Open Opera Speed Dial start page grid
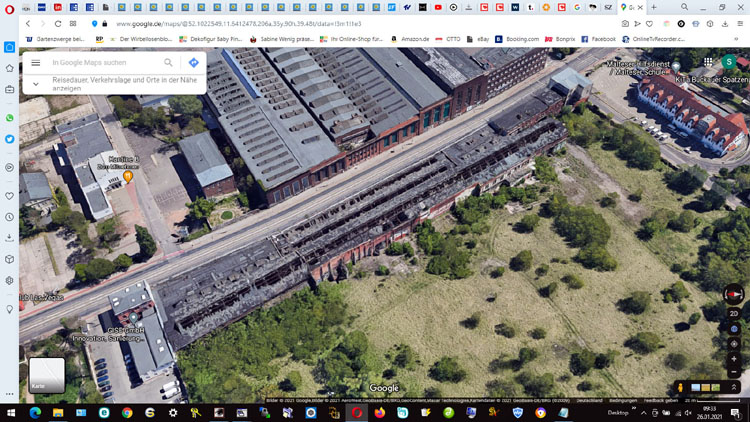The width and height of the screenshot is (750, 422). [x=73, y=23]
